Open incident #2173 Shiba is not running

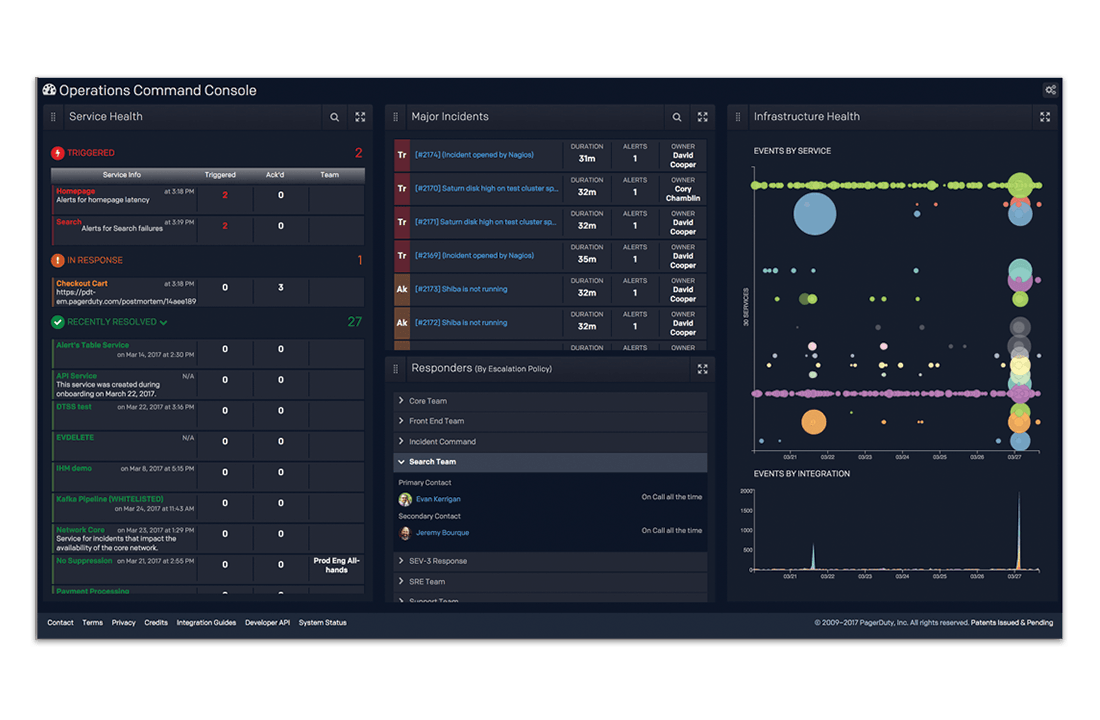461,289
